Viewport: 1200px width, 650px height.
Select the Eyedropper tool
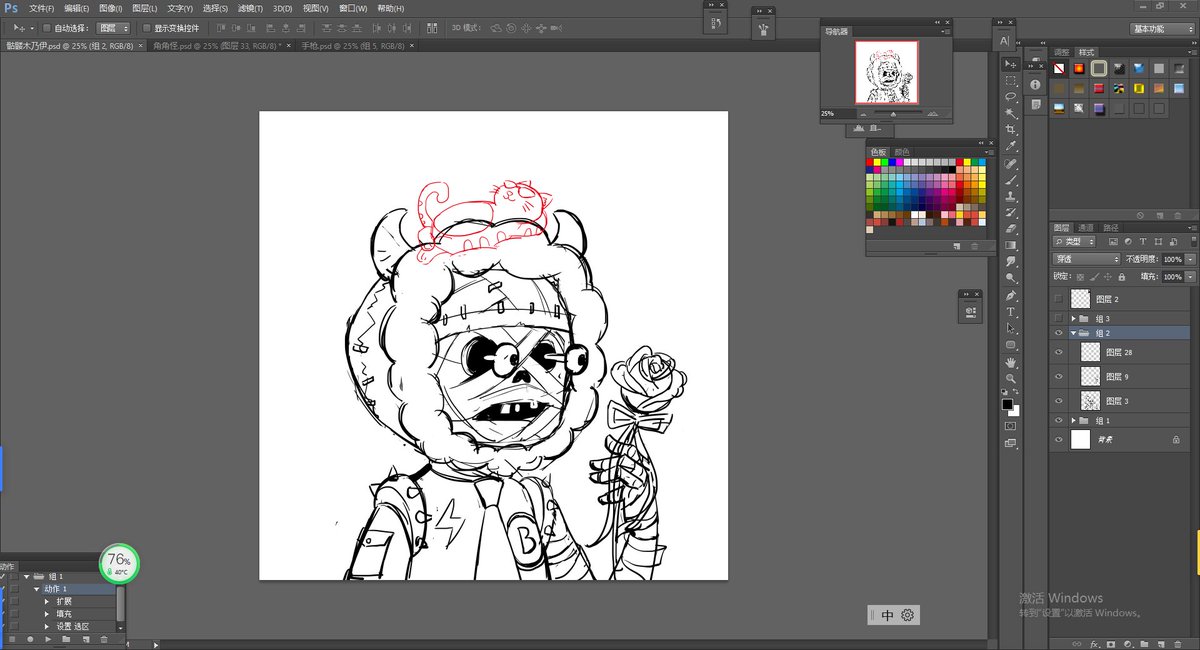(1011, 146)
